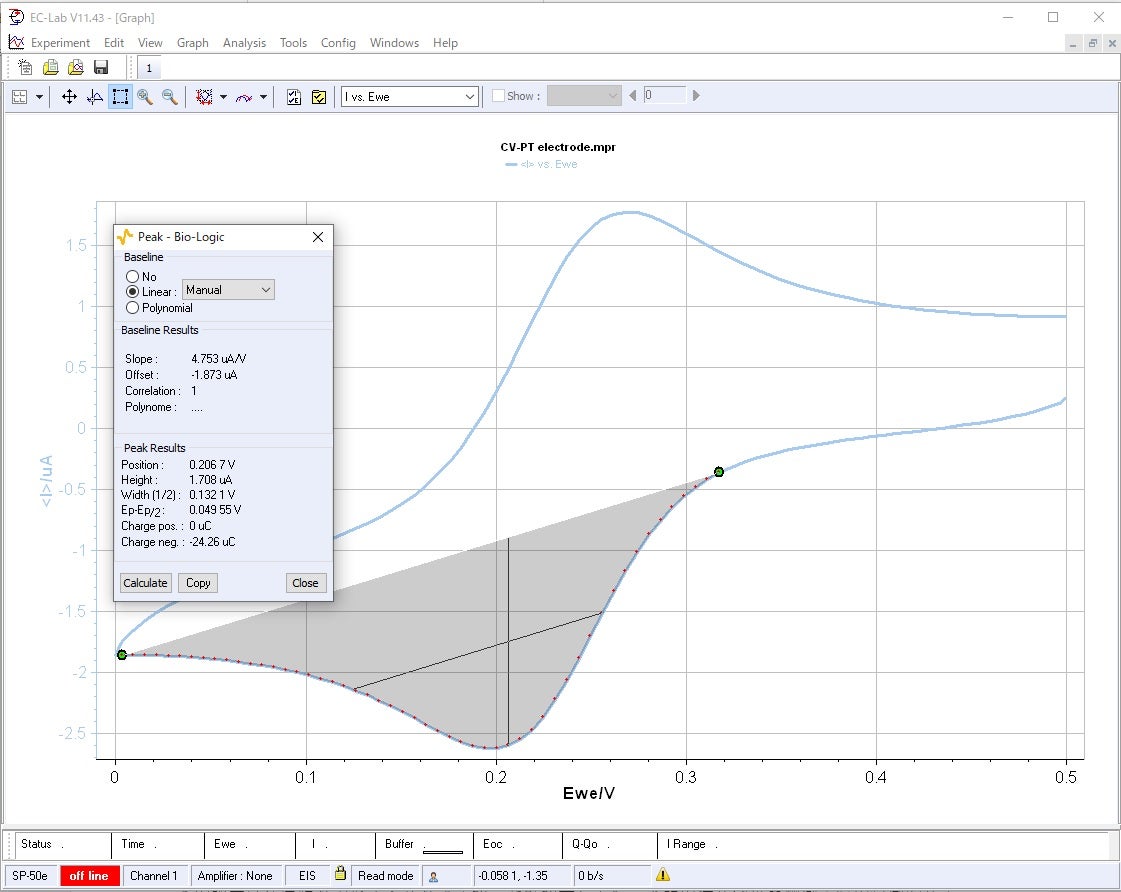Click the 'Channel 1' status panel
Screen dimensions: 1121x892
click(154, 876)
